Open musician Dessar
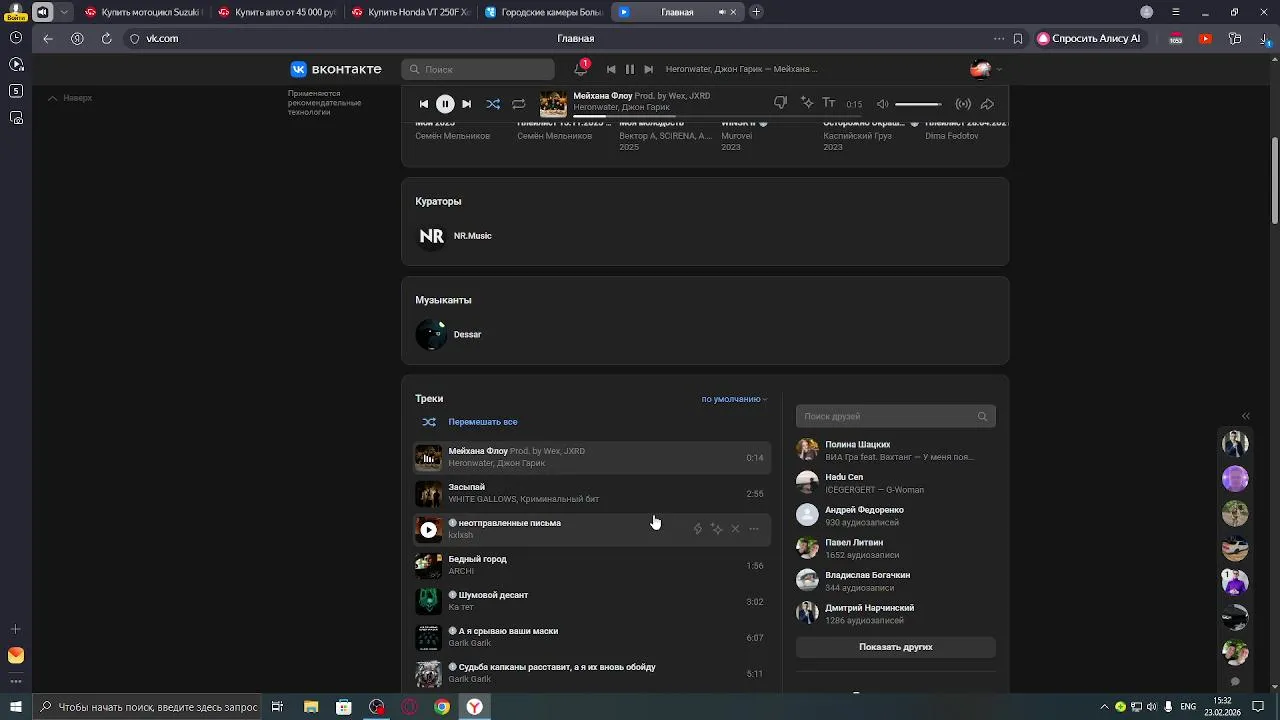Screen dimensions: 1280x720 [449, 334]
